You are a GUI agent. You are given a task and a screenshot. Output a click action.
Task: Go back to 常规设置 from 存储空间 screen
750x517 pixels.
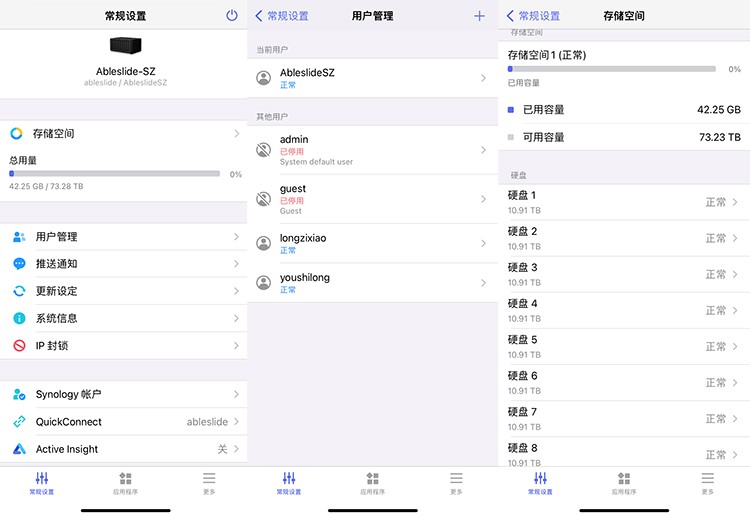(x=533, y=16)
